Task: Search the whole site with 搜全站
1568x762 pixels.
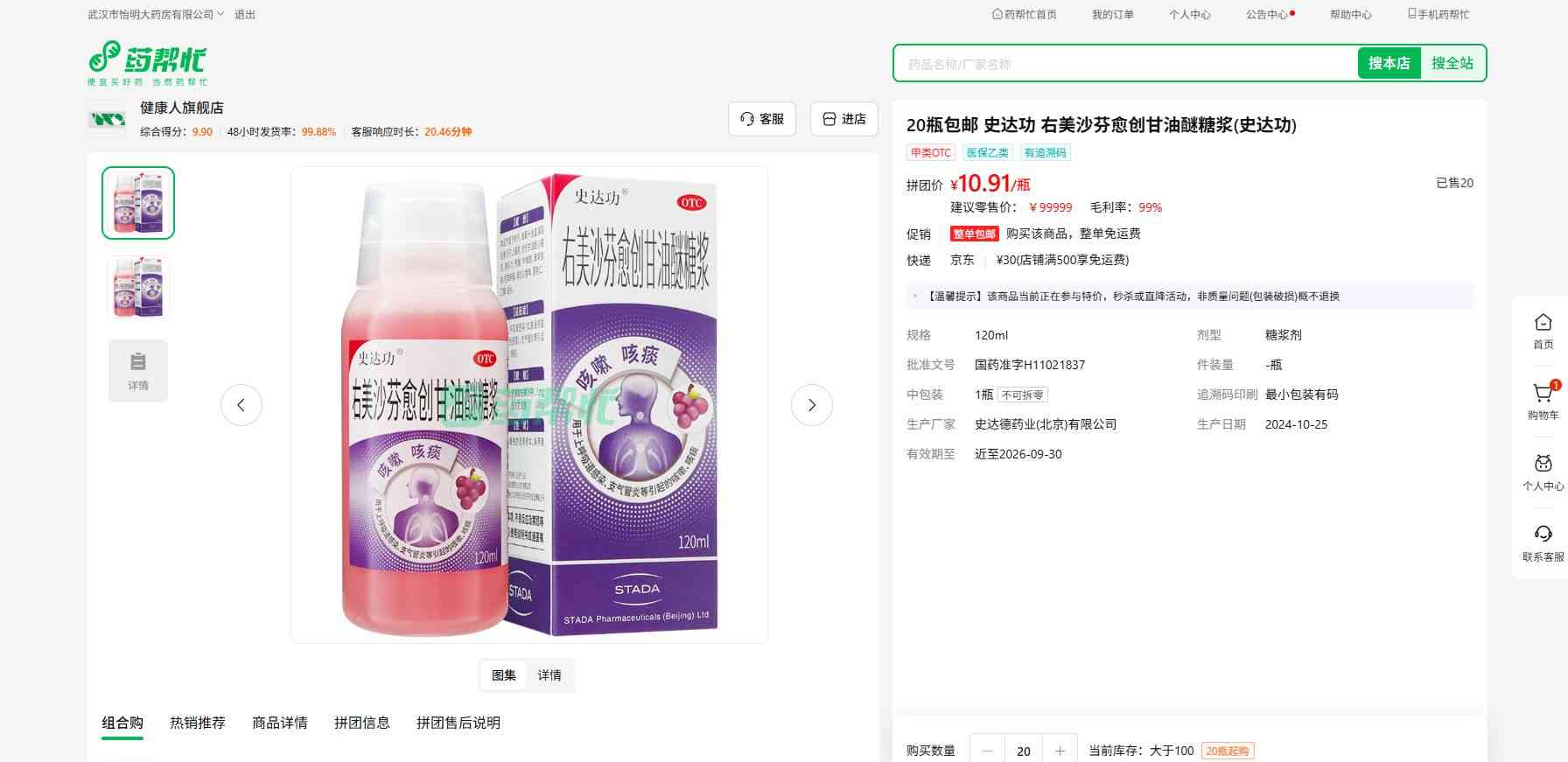Action: click(x=1452, y=63)
